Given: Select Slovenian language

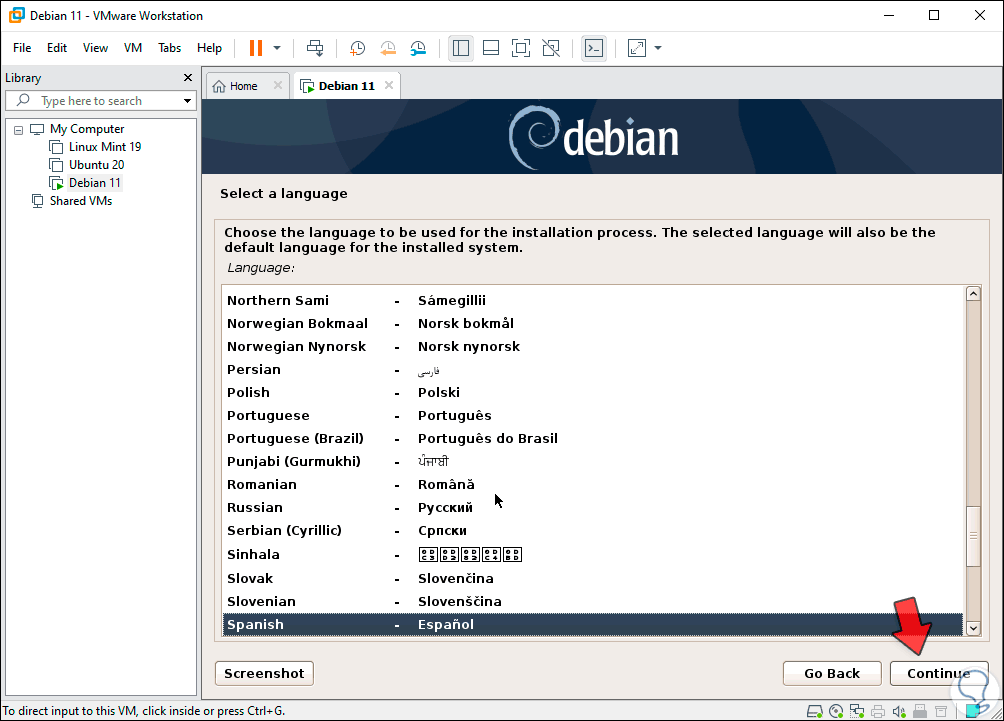Looking at the screenshot, I should click(x=592, y=601).
